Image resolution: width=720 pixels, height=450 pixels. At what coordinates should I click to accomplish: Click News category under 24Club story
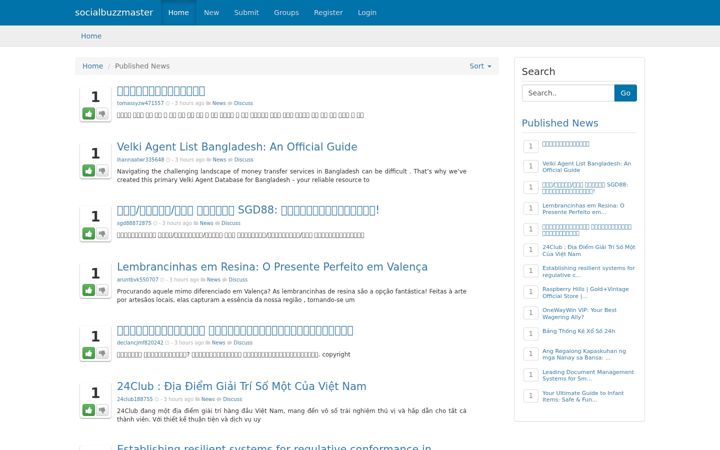coord(208,399)
